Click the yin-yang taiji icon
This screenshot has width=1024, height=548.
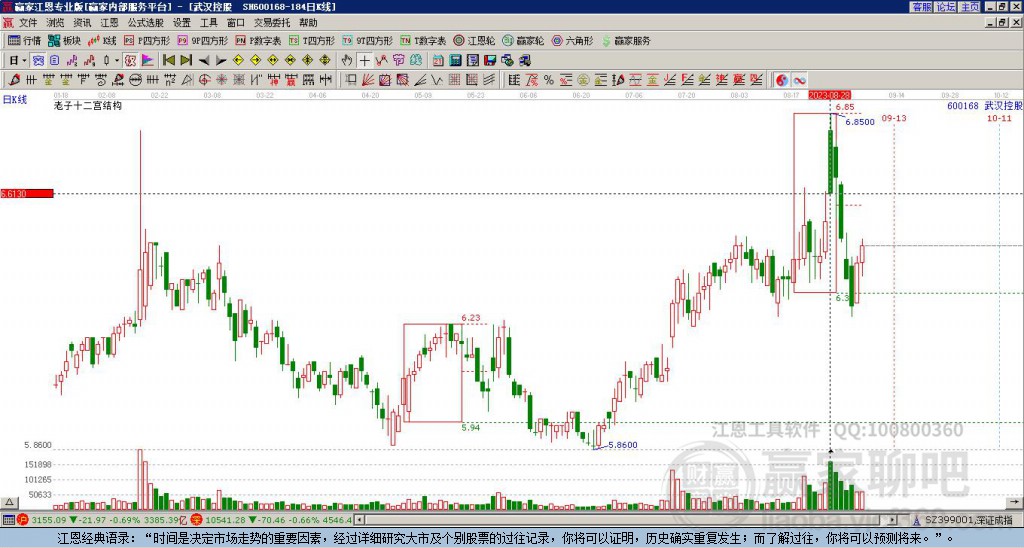(x=782, y=80)
